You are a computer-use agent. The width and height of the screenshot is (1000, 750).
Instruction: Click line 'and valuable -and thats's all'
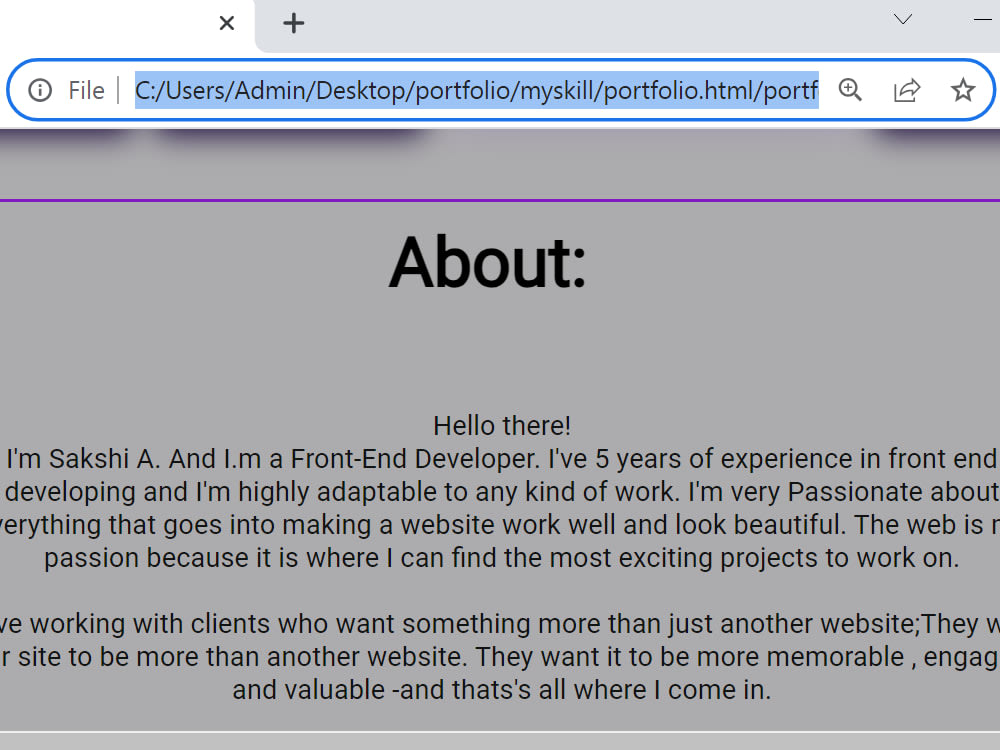point(502,690)
